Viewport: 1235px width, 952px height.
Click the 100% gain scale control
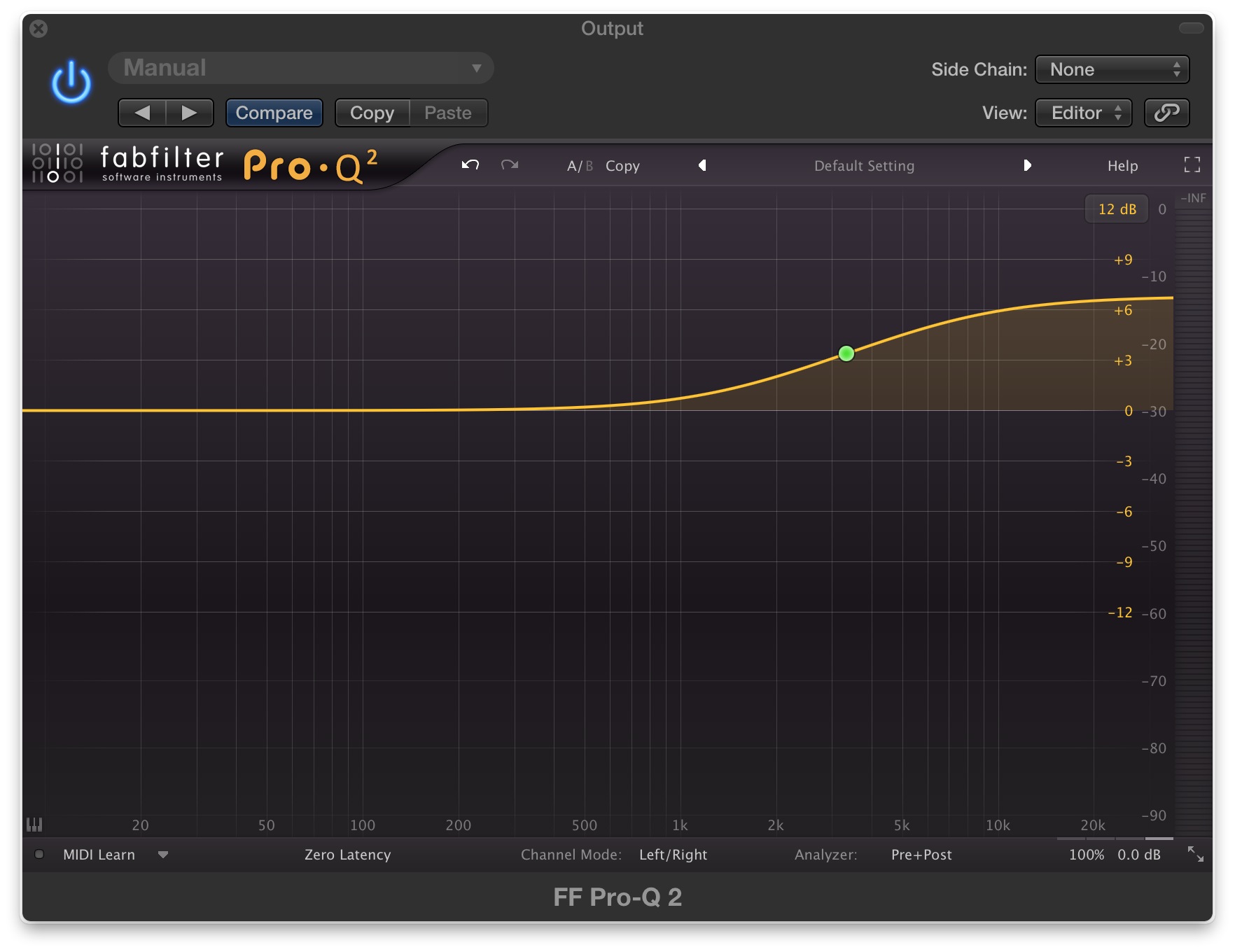point(1086,855)
